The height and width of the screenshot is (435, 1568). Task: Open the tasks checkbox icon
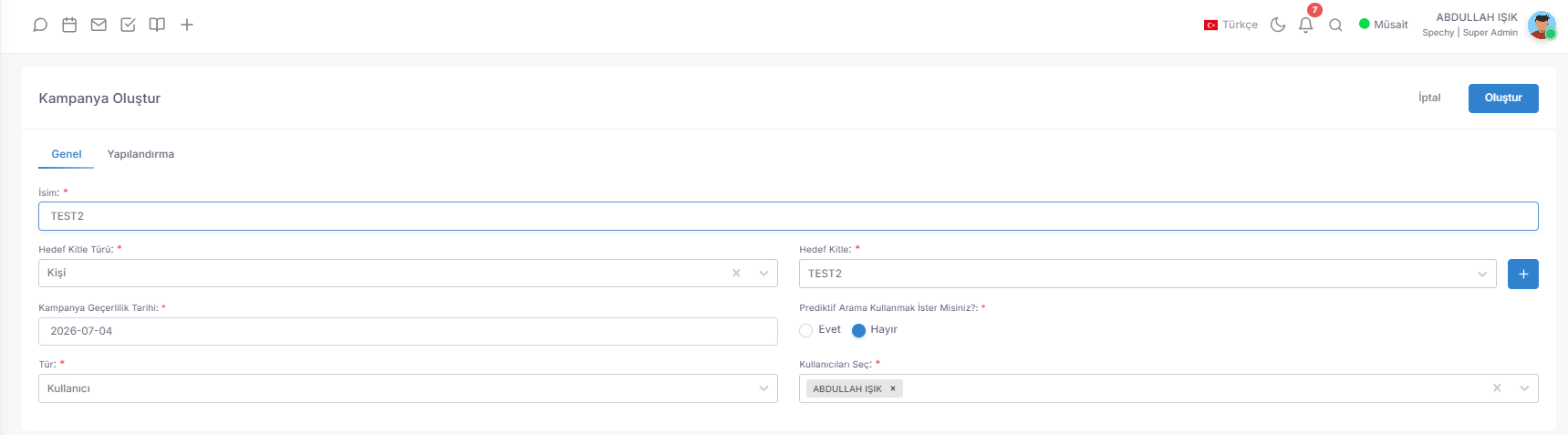[x=128, y=25]
